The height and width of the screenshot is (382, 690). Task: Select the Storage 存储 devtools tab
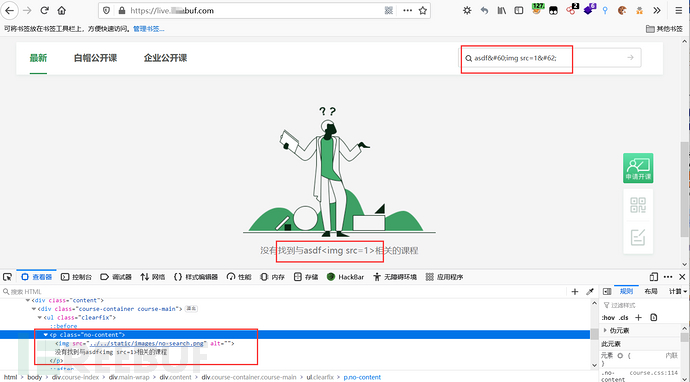coord(306,277)
